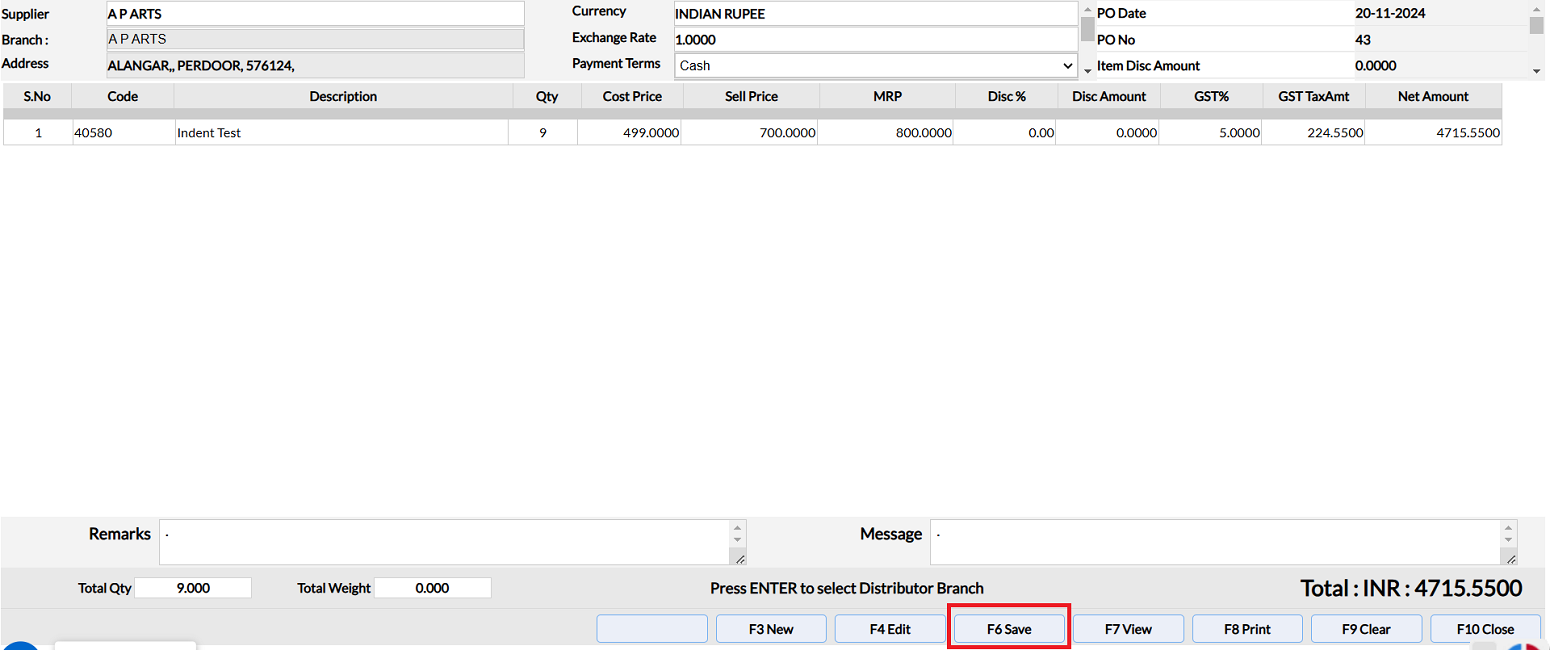
Task: Click the blank button beside F3 New
Action: [652, 629]
